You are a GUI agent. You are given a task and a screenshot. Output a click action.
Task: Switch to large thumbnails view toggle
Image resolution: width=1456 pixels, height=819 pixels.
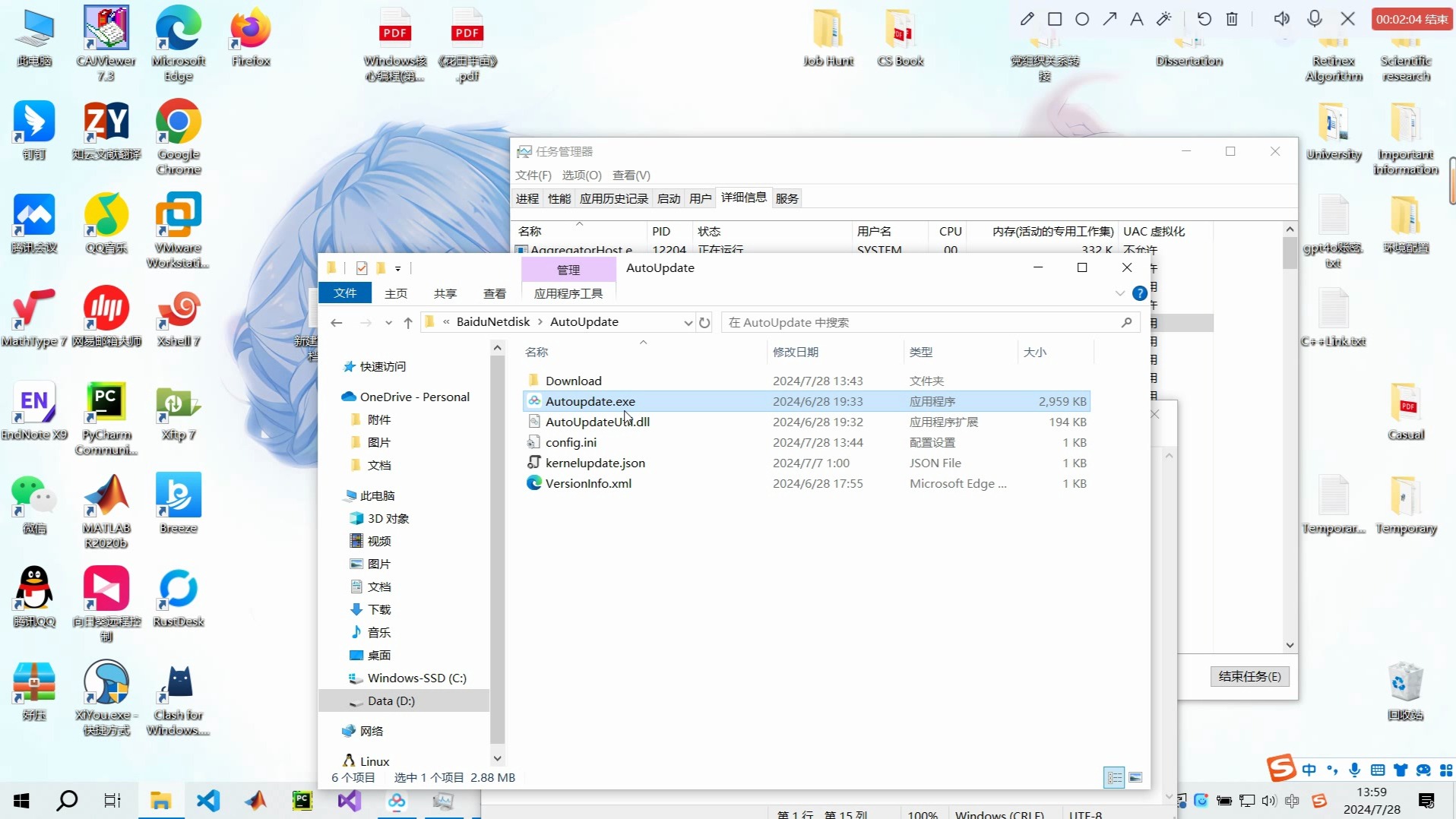click(x=1135, y=777)
